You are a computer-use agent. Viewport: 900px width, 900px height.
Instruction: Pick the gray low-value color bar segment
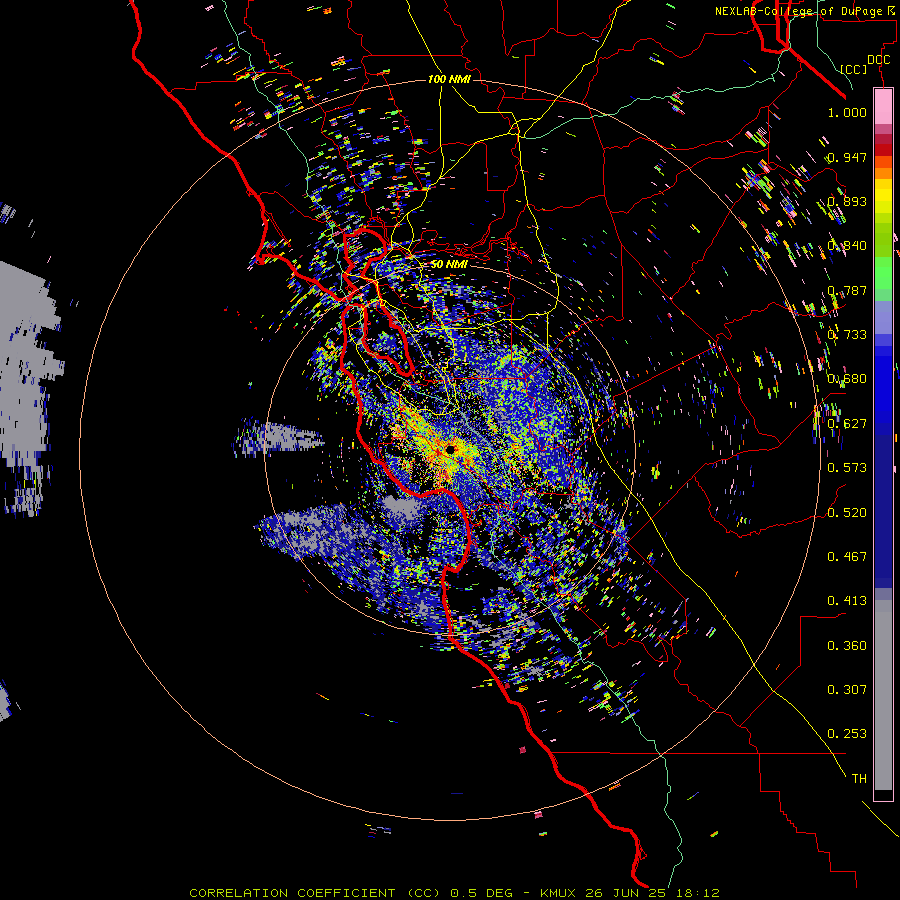[x=883, y=695]
